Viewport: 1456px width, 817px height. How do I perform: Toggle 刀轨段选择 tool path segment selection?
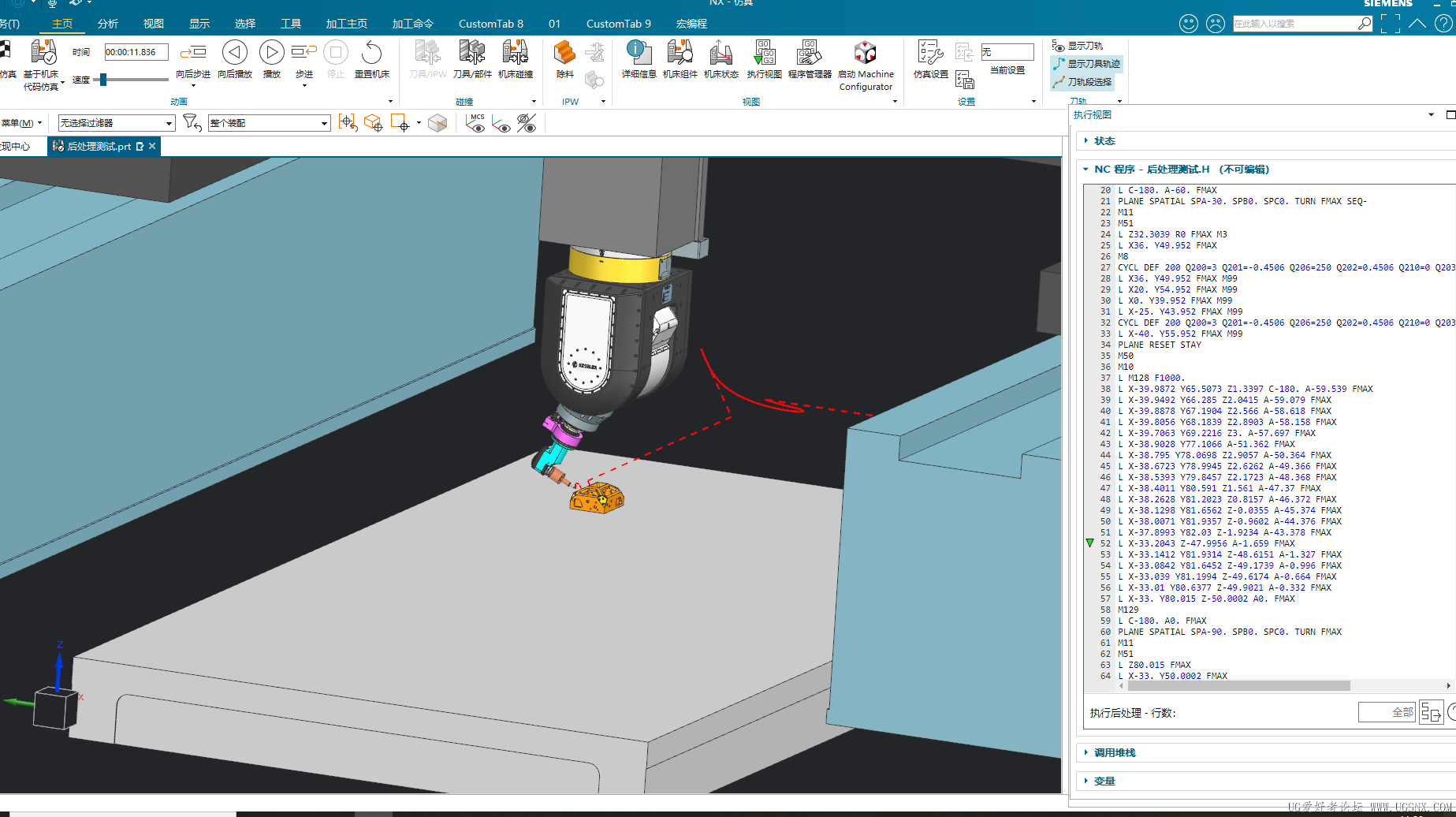coord(1082,82)
